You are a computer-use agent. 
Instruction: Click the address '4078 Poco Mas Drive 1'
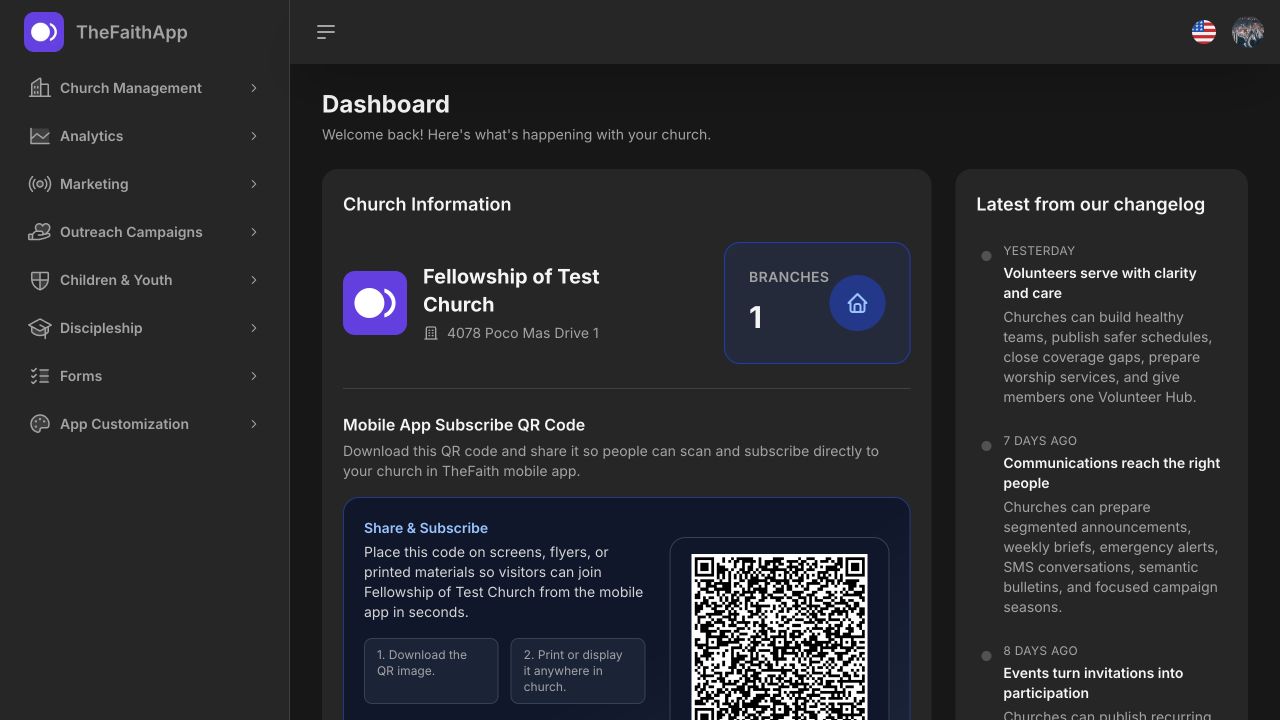(523, 333)
